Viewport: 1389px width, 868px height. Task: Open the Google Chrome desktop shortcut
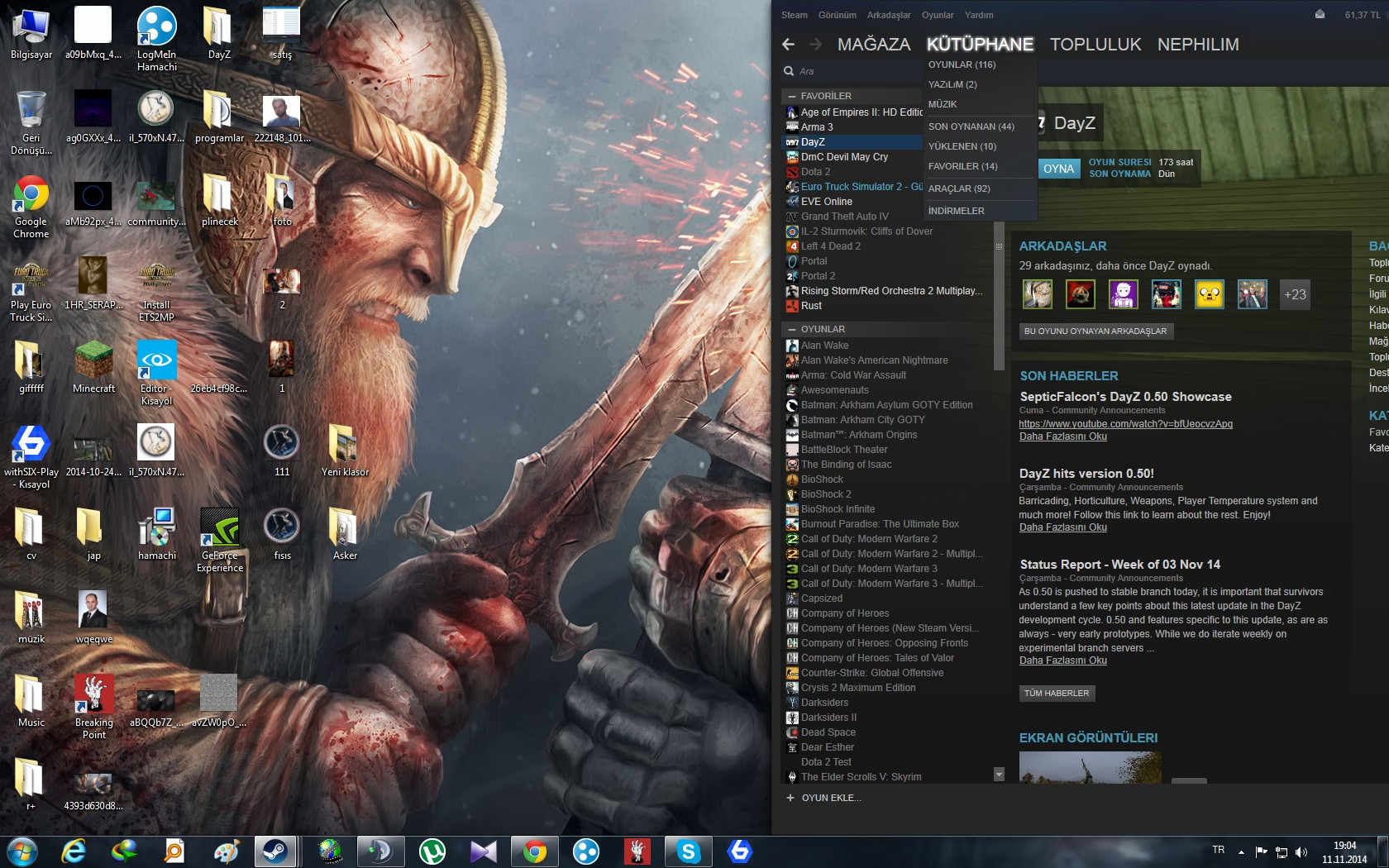click(31, 207)
